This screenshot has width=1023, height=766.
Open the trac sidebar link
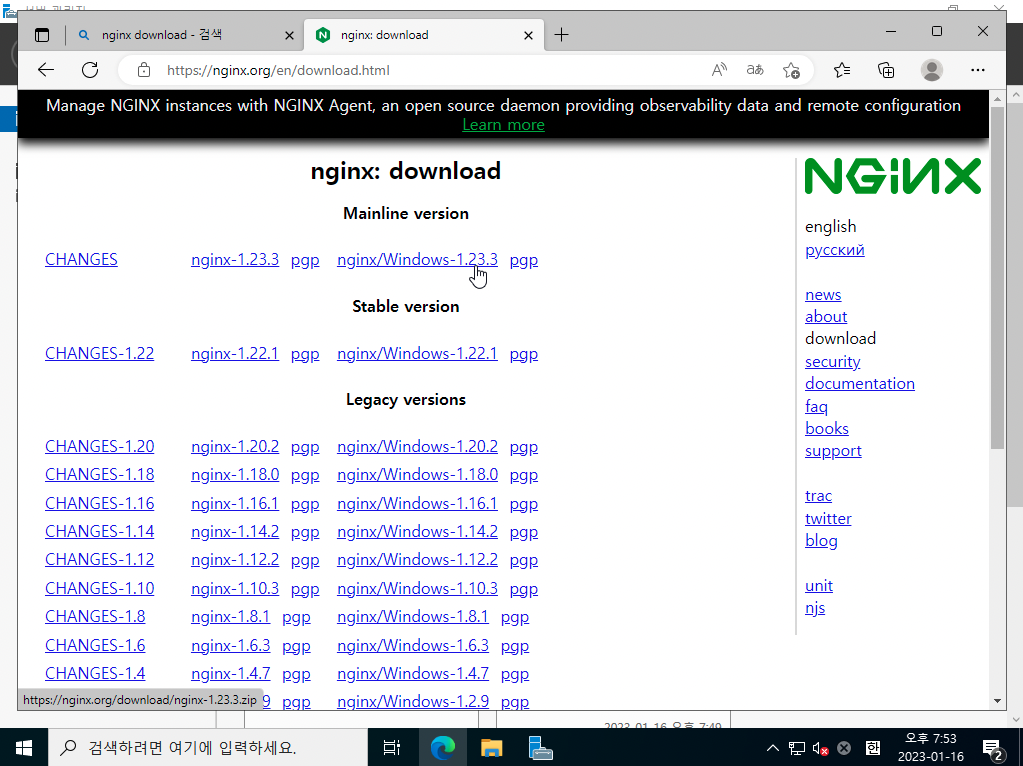click(x=818, y=496)
